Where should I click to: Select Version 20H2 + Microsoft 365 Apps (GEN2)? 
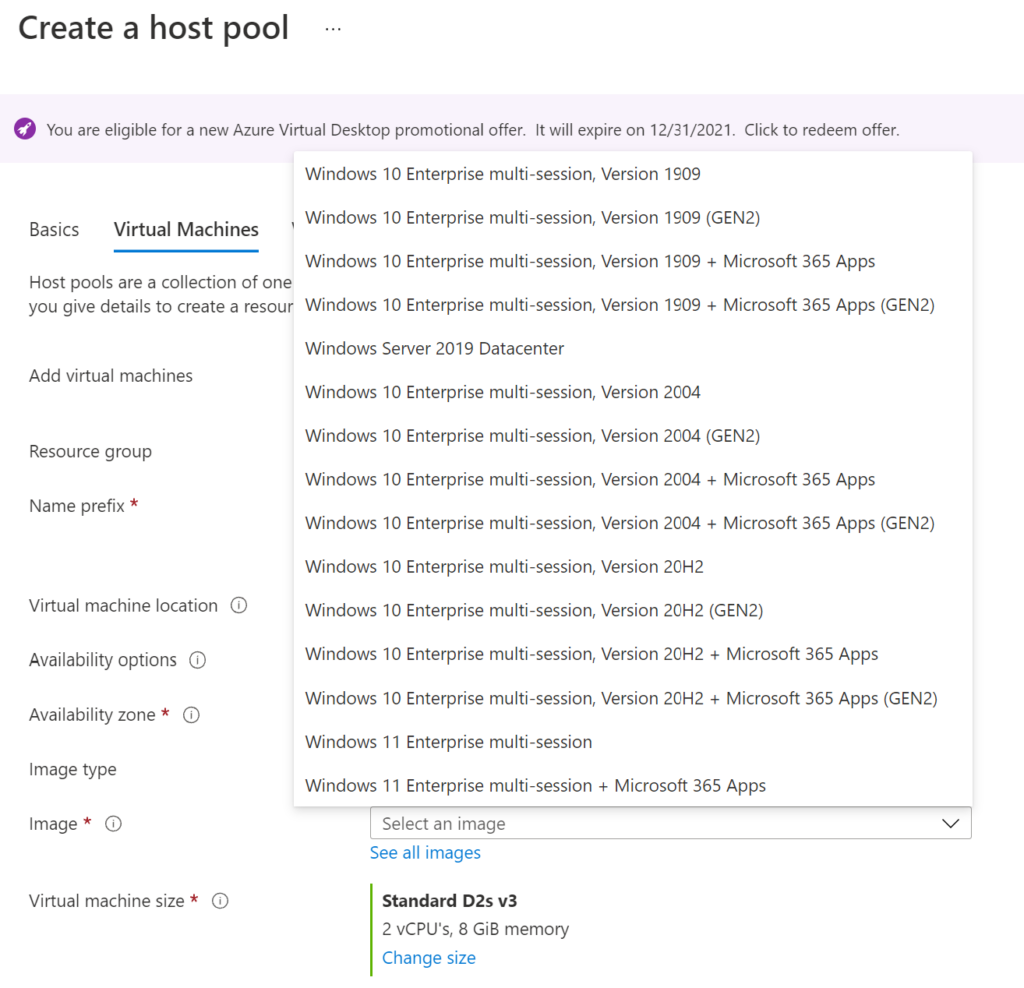(x=633, y=698)
